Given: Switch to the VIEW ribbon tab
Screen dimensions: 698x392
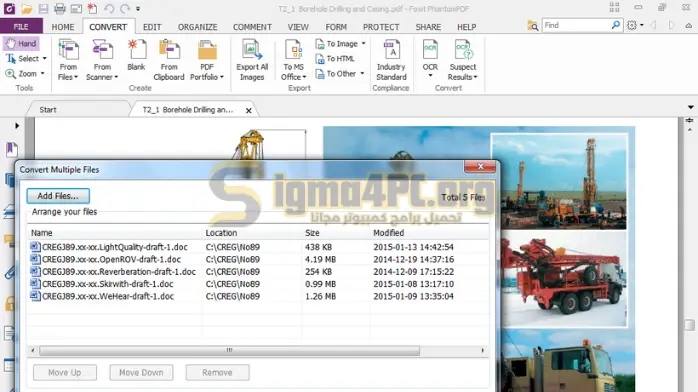Looking at the screenshot, I should tap(298, 27).
